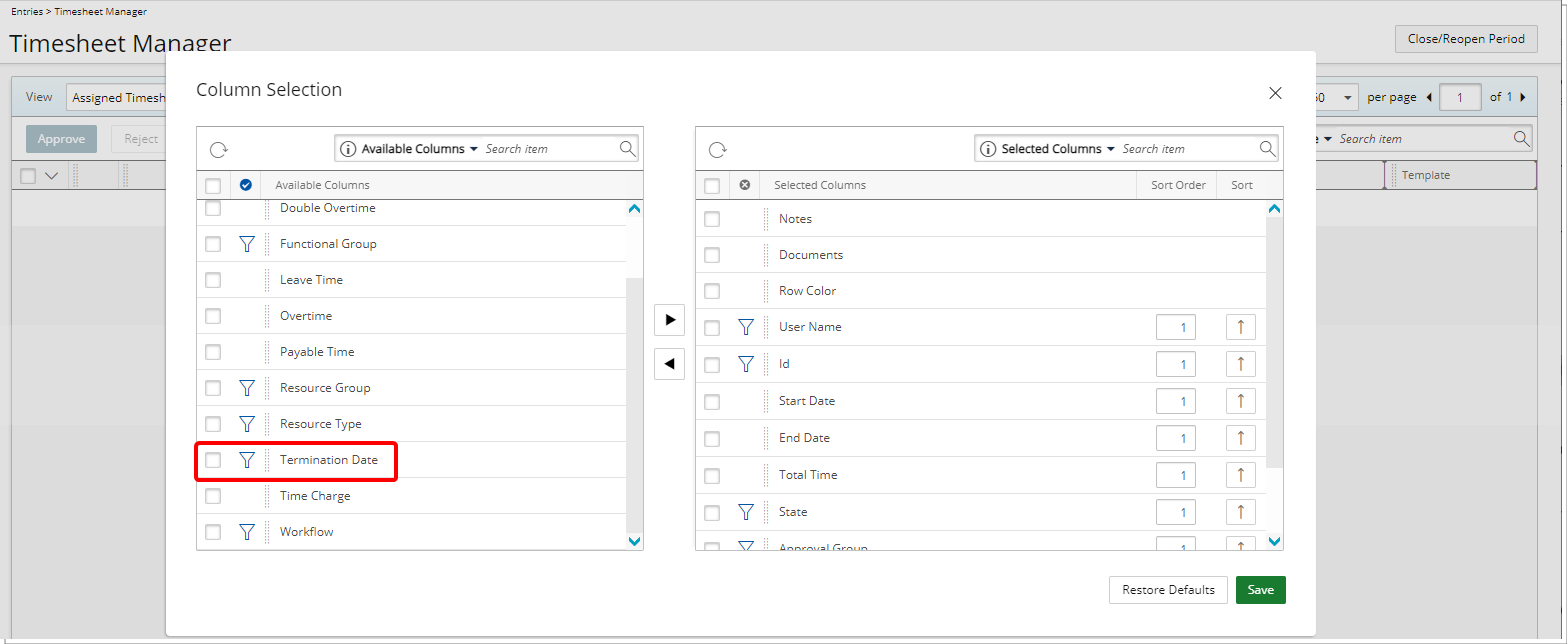Click the Save button
1567x644 pixels.
(1260, 590)
